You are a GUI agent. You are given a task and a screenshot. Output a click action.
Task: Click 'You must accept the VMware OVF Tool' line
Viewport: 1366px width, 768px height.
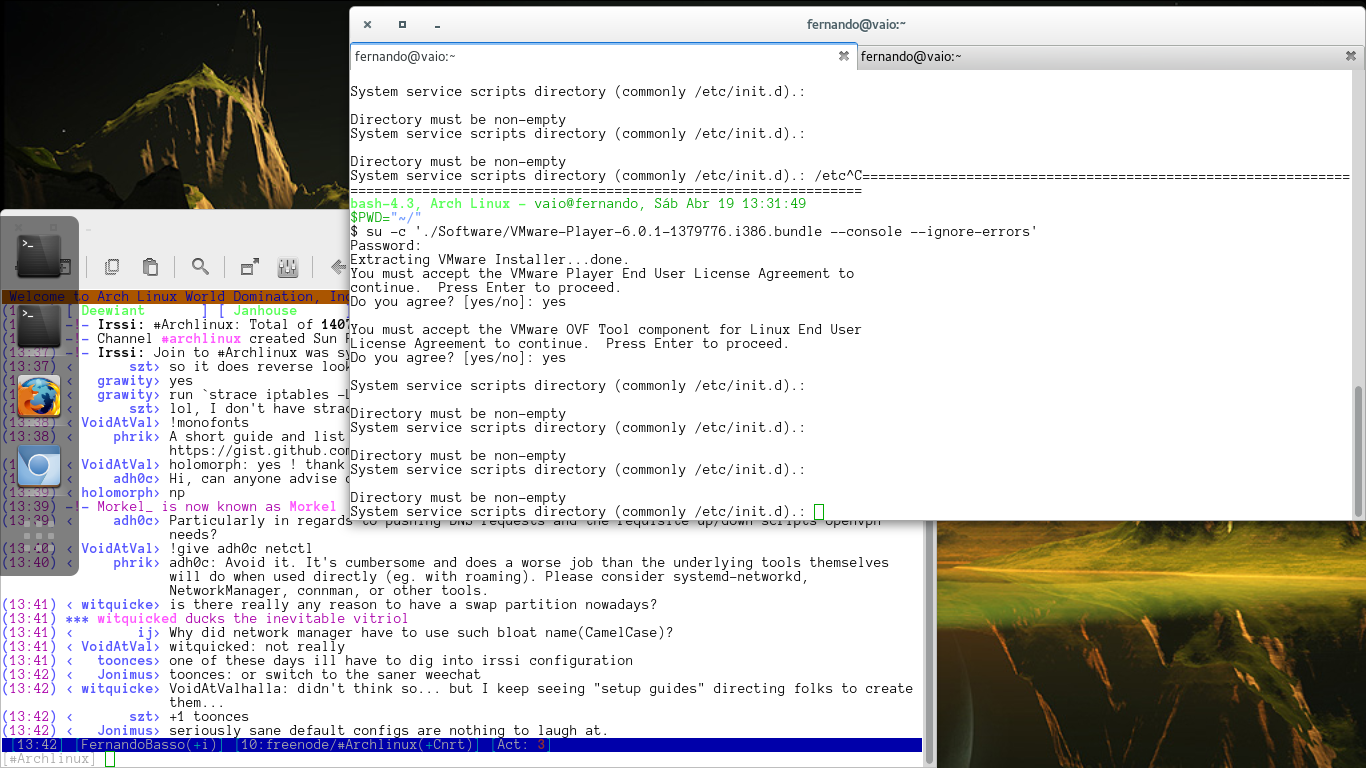click(606, 330)
